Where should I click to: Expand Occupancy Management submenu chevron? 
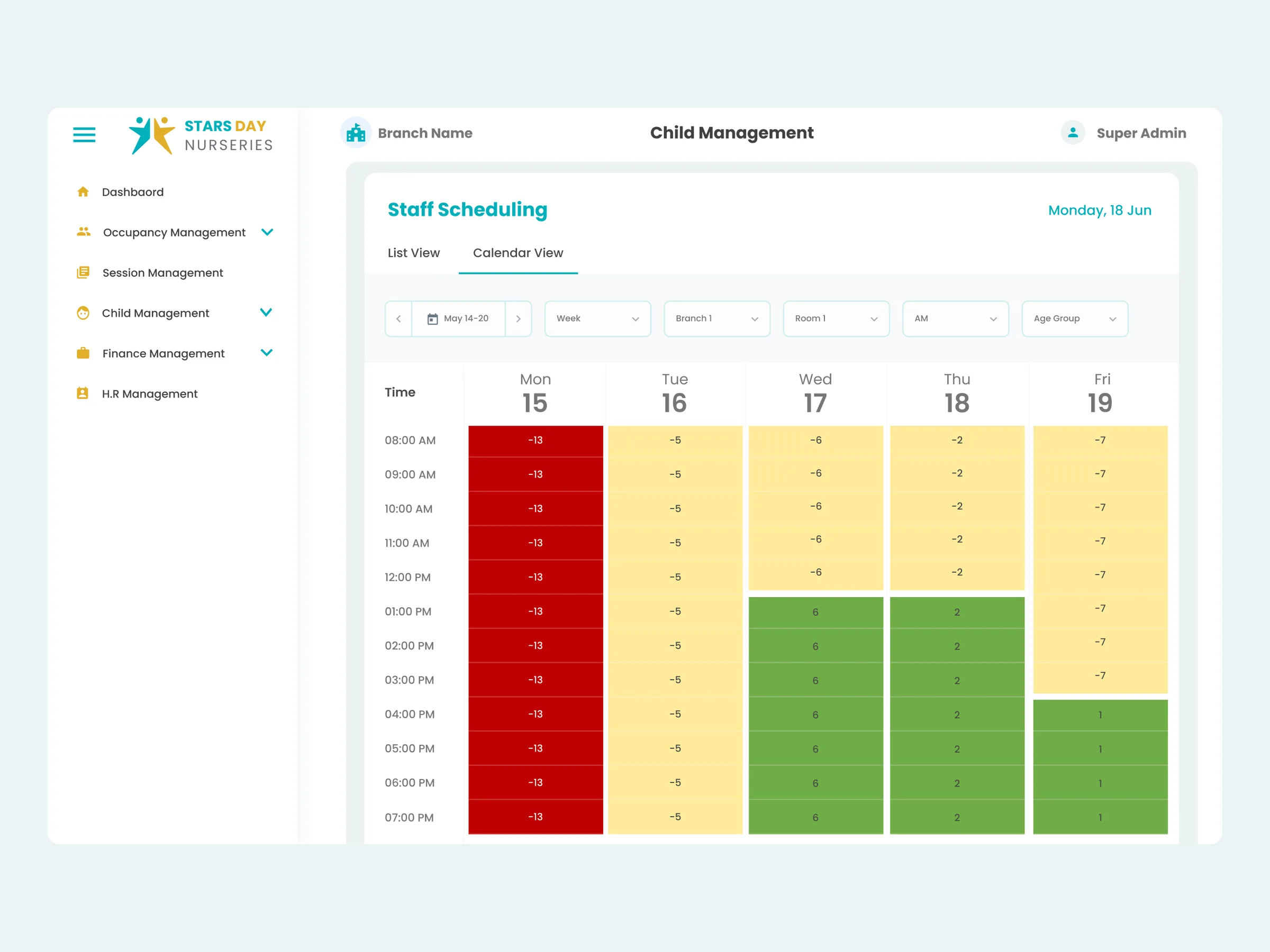coord(267,232)
